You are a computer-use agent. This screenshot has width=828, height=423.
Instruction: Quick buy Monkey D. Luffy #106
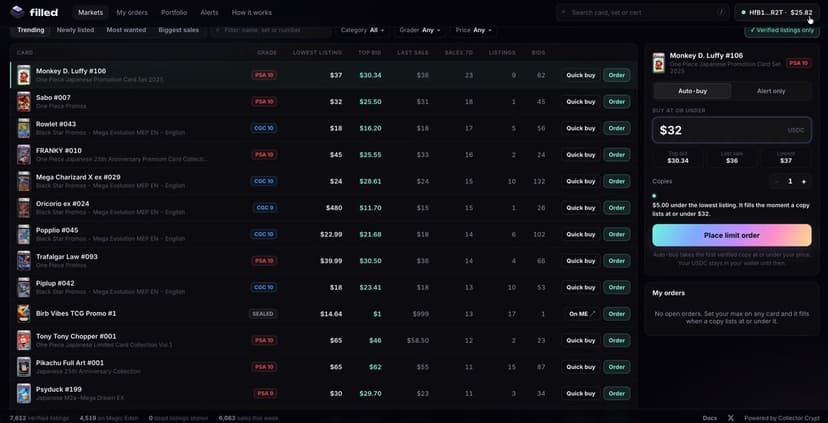coord(580,75)
